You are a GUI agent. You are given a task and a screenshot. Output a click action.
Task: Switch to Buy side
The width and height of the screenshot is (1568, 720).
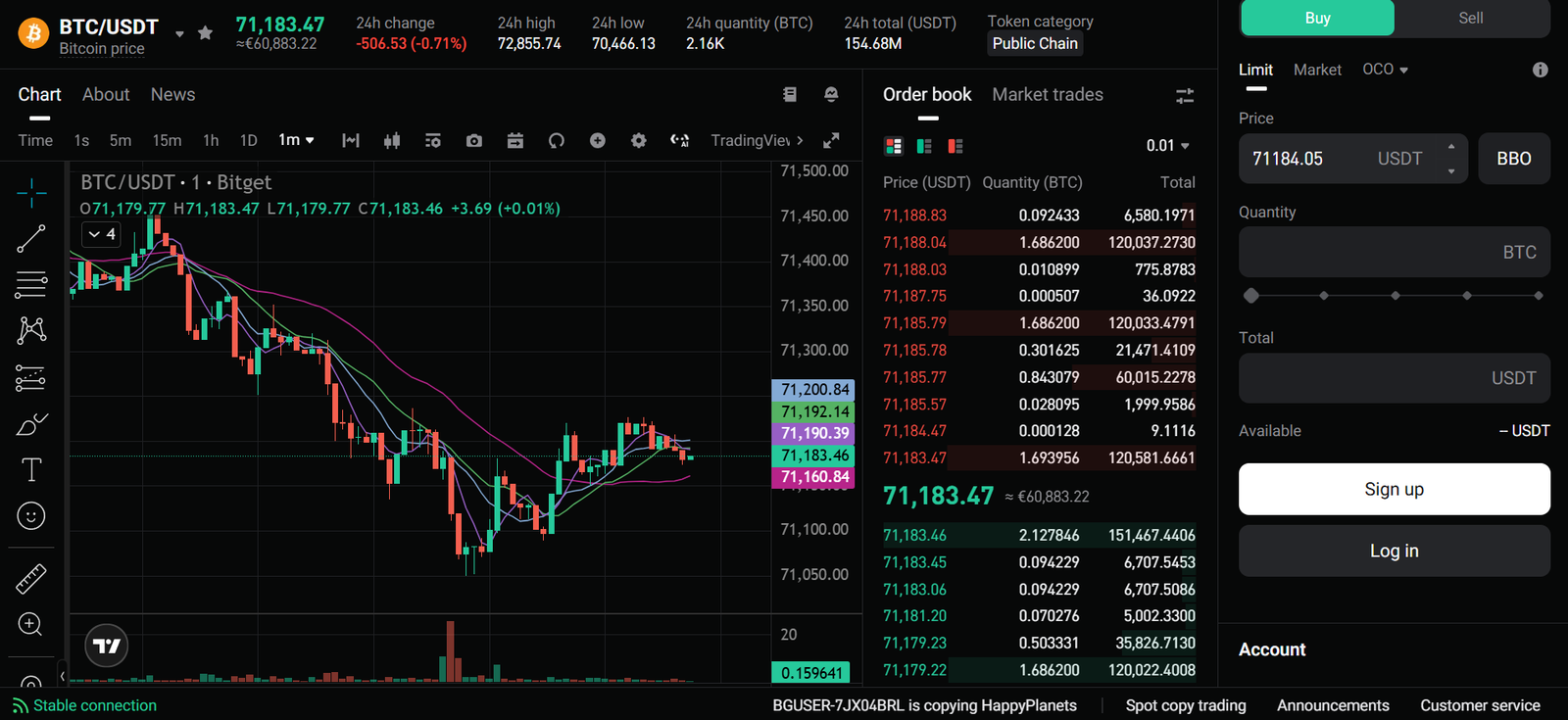(x=1317, y=18)
